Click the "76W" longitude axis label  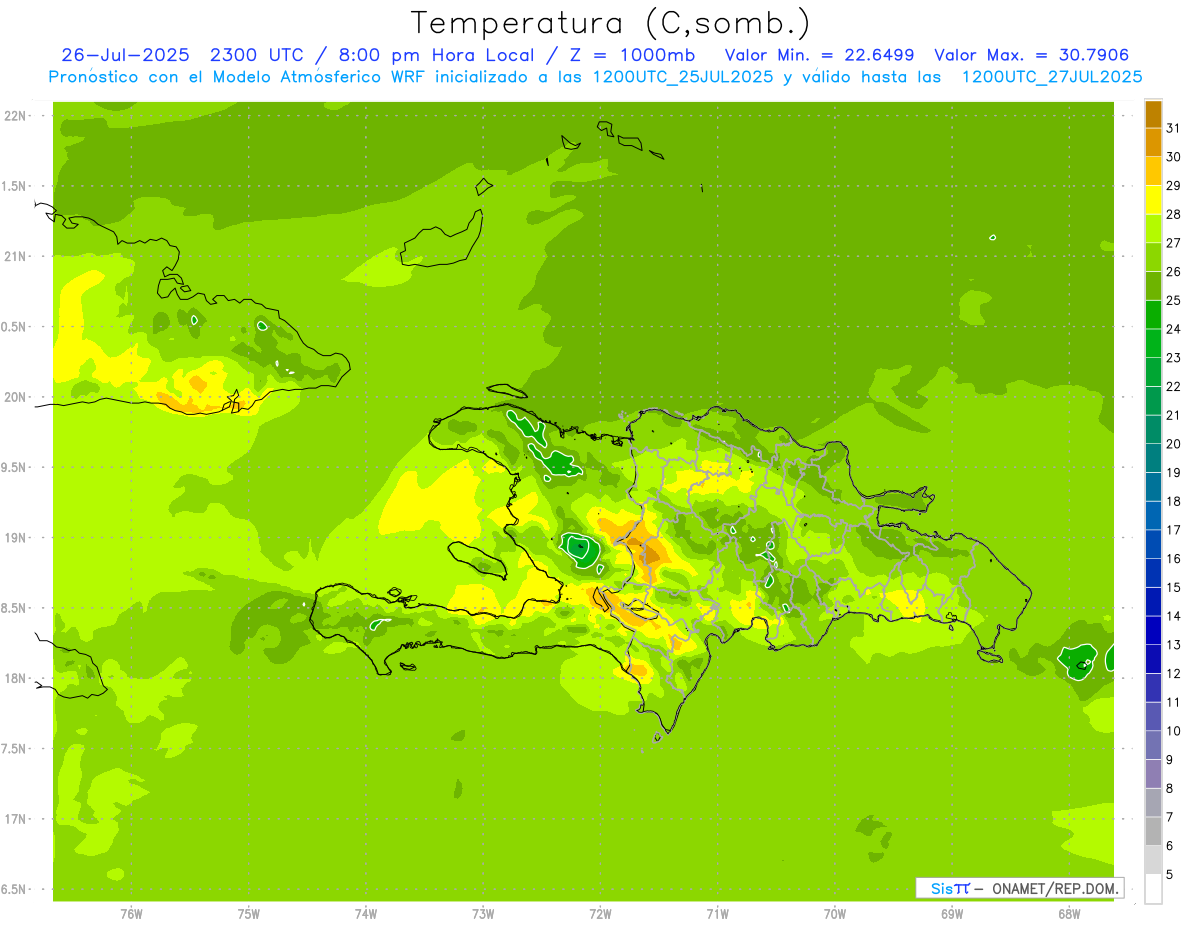[131, 914]
